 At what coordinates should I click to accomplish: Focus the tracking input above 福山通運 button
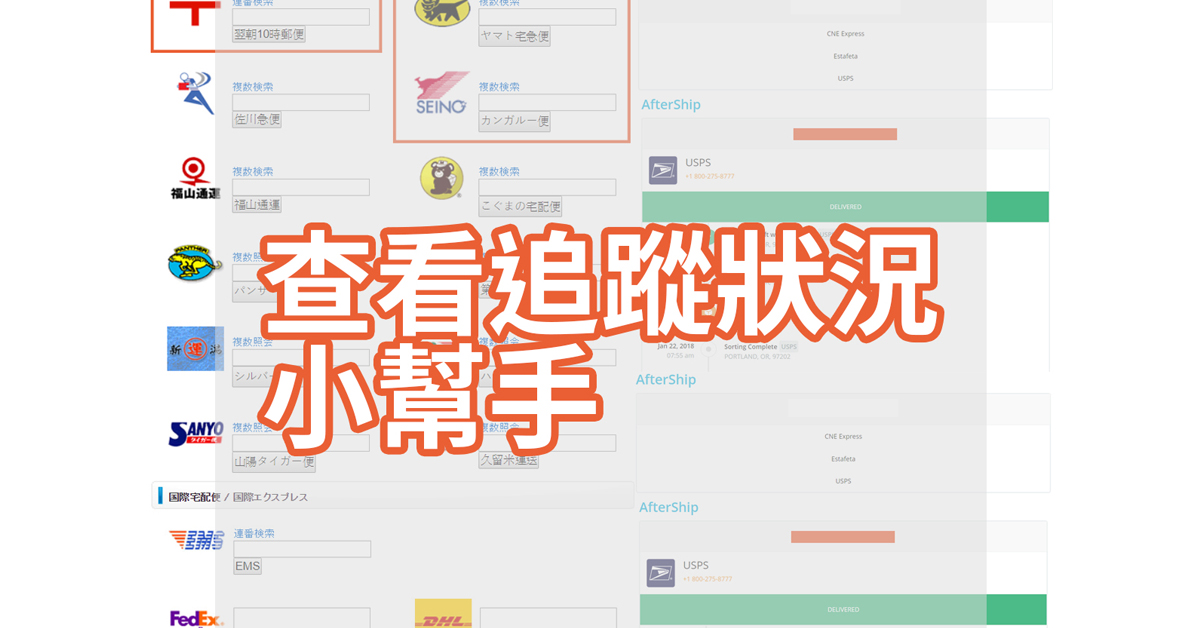coord(301,187)
